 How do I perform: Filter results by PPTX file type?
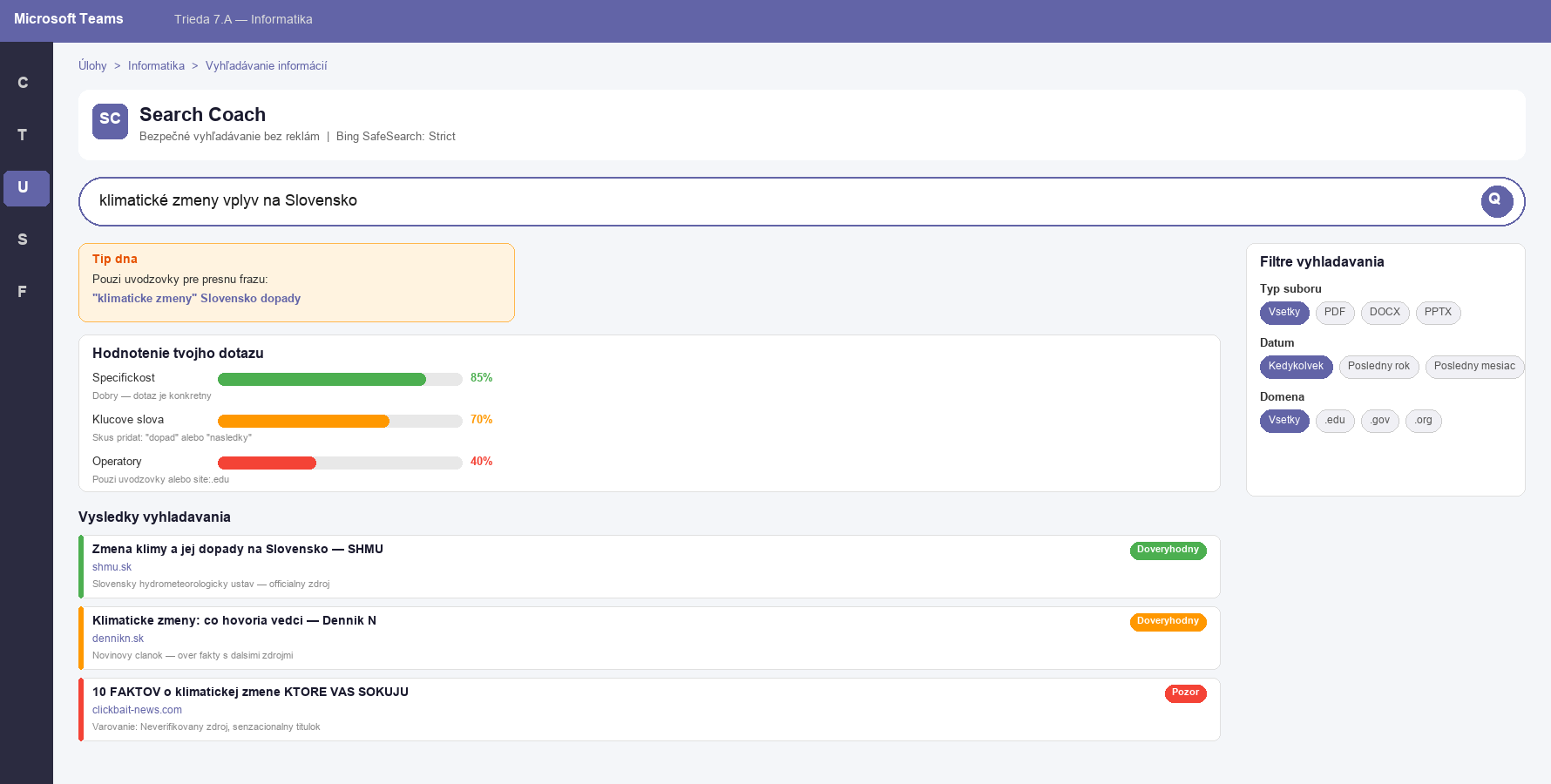1438,312
